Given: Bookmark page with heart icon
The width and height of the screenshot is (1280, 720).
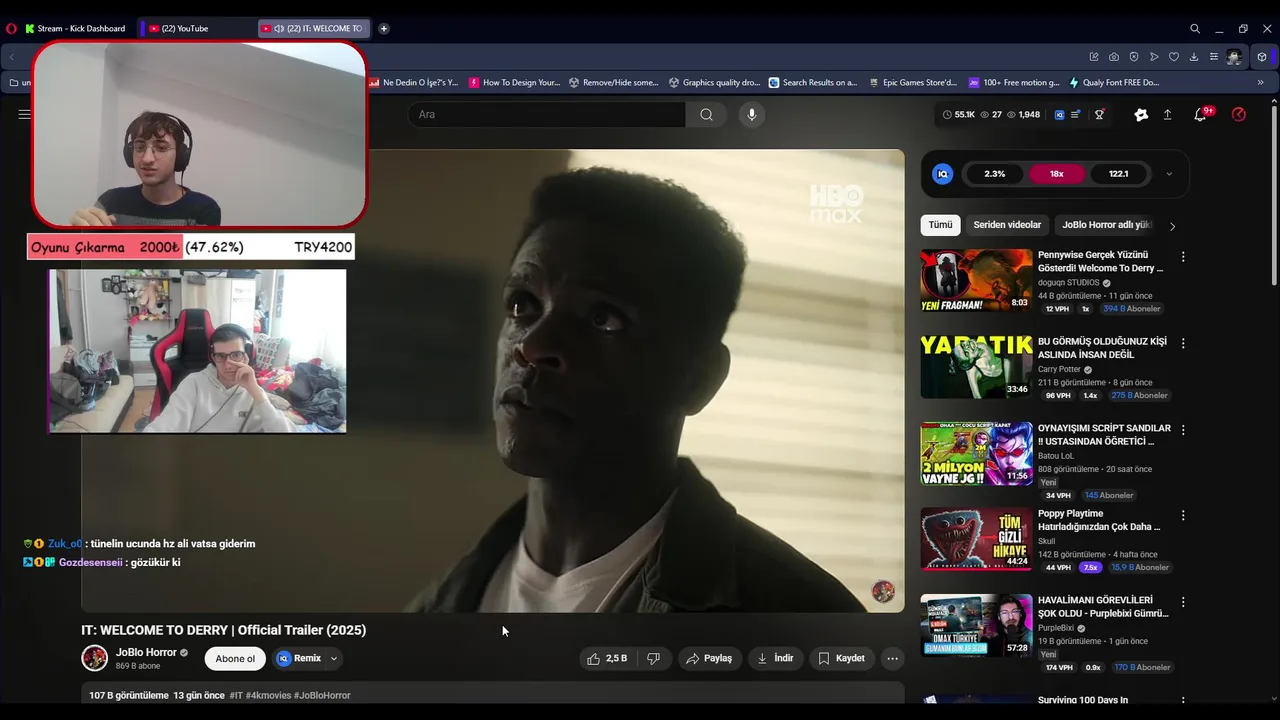Looking at the screenshot, I should pos(1174,57).
